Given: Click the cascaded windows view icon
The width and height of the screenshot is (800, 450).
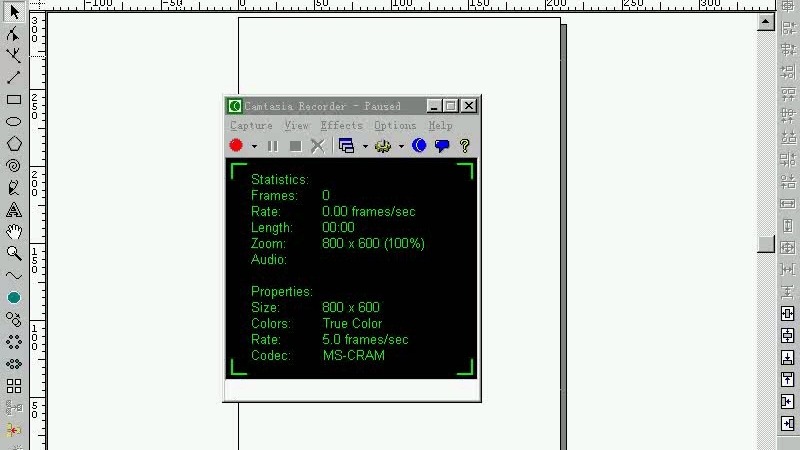Looking at the screenshot, I should [x=346, y=146].
